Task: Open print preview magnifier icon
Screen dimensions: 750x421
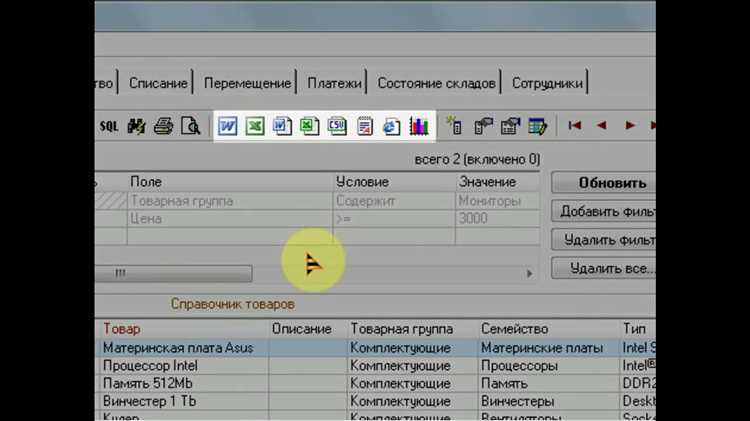Action: pos(190,126)
